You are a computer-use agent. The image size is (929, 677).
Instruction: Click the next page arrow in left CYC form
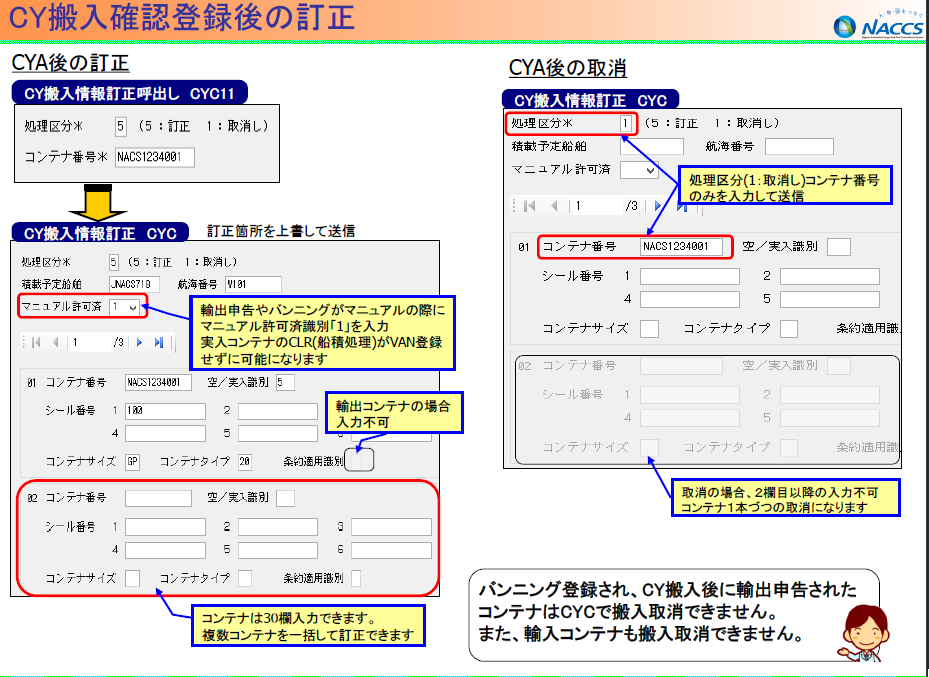140,342
